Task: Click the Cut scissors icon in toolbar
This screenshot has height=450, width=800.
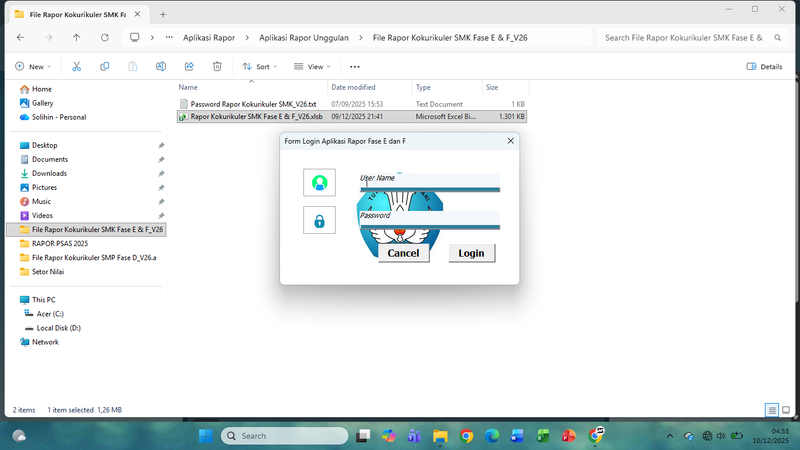Action: pyautogui.click(x=76, y=66)
